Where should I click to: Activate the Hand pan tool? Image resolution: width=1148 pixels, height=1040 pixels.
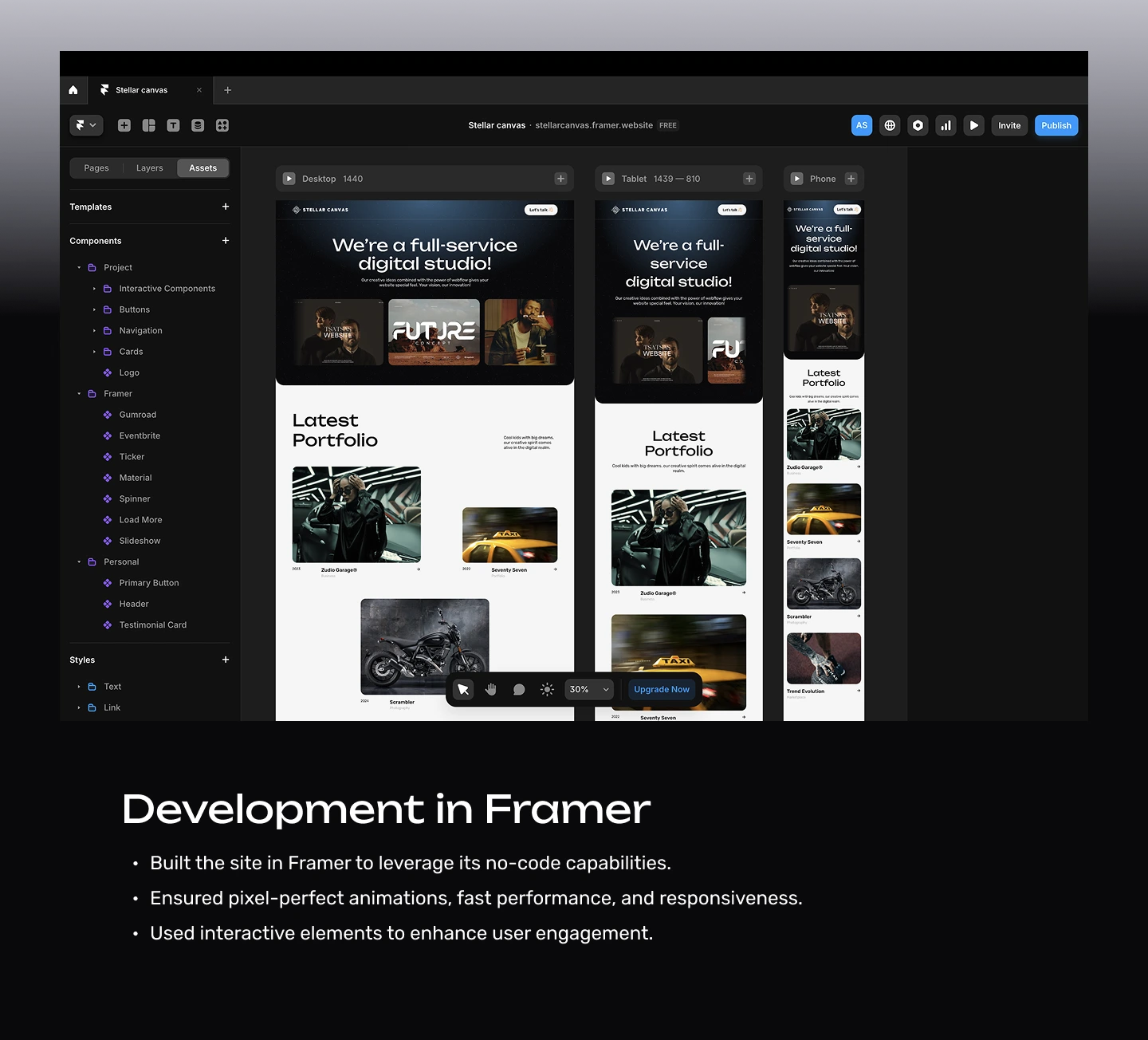pos(491,689)
